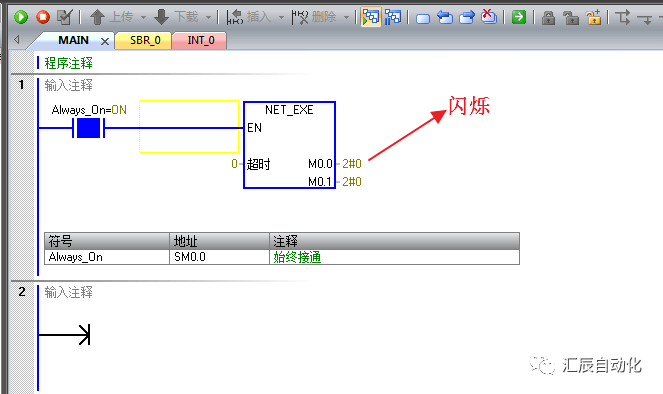Click the 超时 parameter value 0

pyautogui.click(x=234, y=164)
